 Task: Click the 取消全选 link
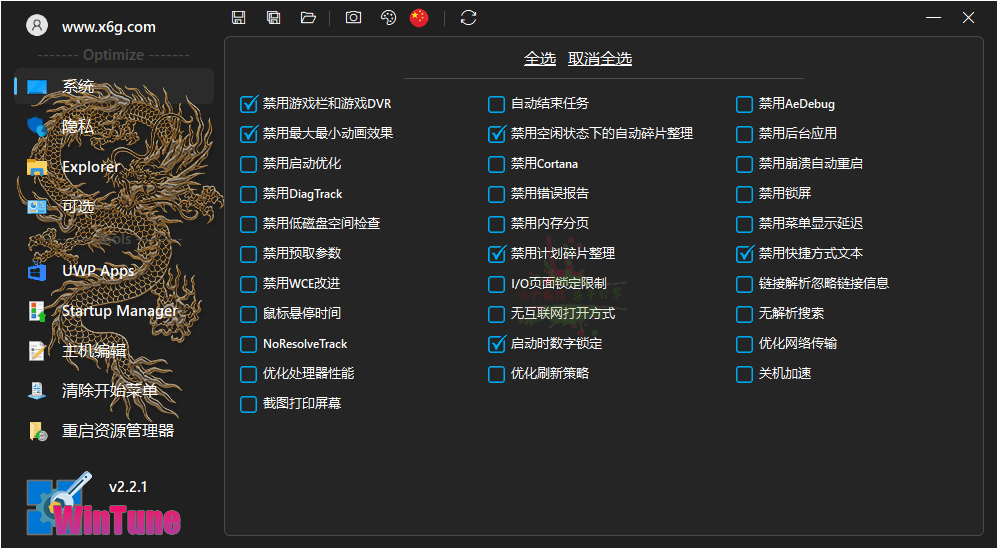pyautogui.click(x=600, y=59)
